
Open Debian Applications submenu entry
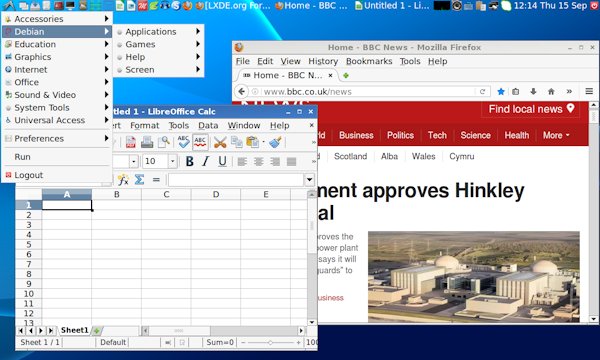[x=158, y=32]
